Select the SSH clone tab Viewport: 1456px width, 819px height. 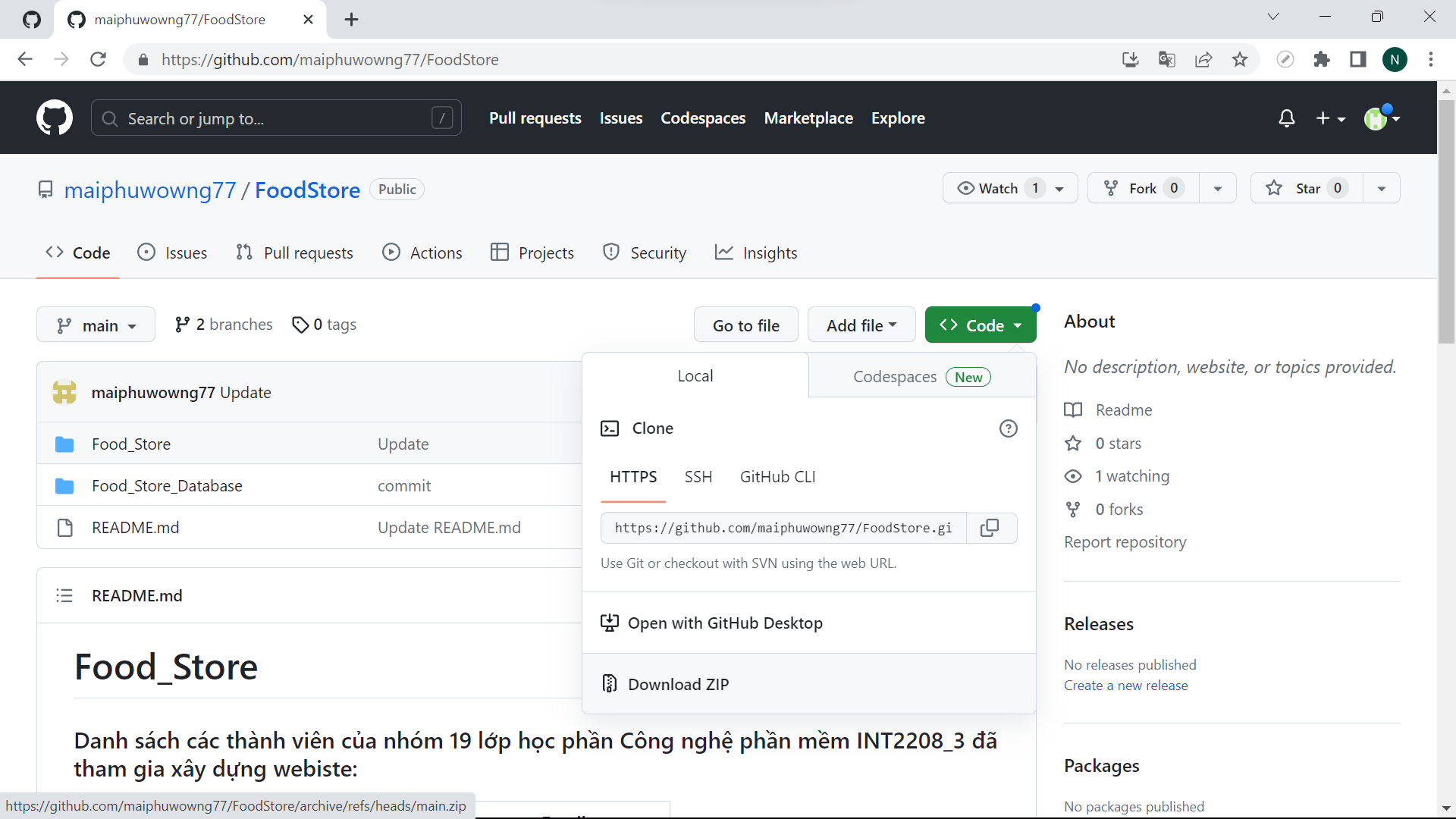pos(698,477)
